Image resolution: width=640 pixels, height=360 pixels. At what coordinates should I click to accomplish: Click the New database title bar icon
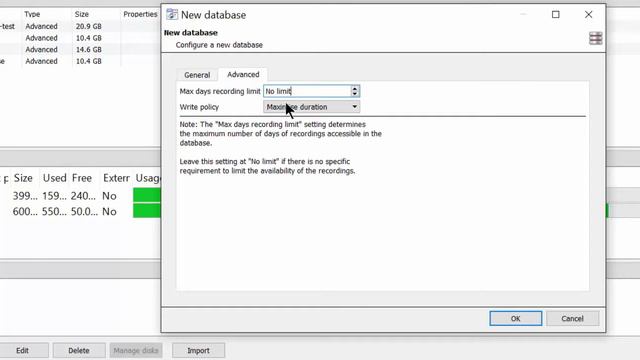click(172, 14)
